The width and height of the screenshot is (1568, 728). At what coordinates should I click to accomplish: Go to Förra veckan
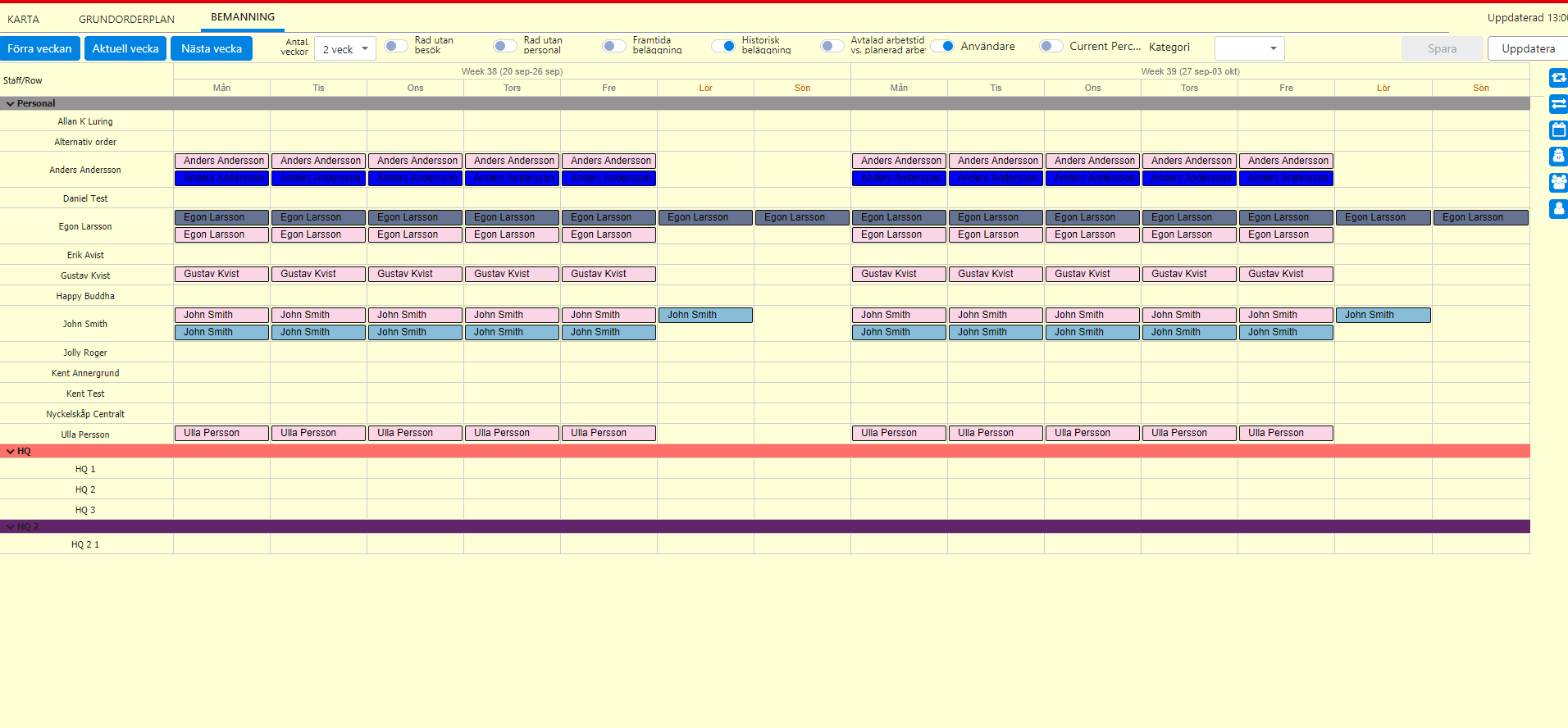39,48
